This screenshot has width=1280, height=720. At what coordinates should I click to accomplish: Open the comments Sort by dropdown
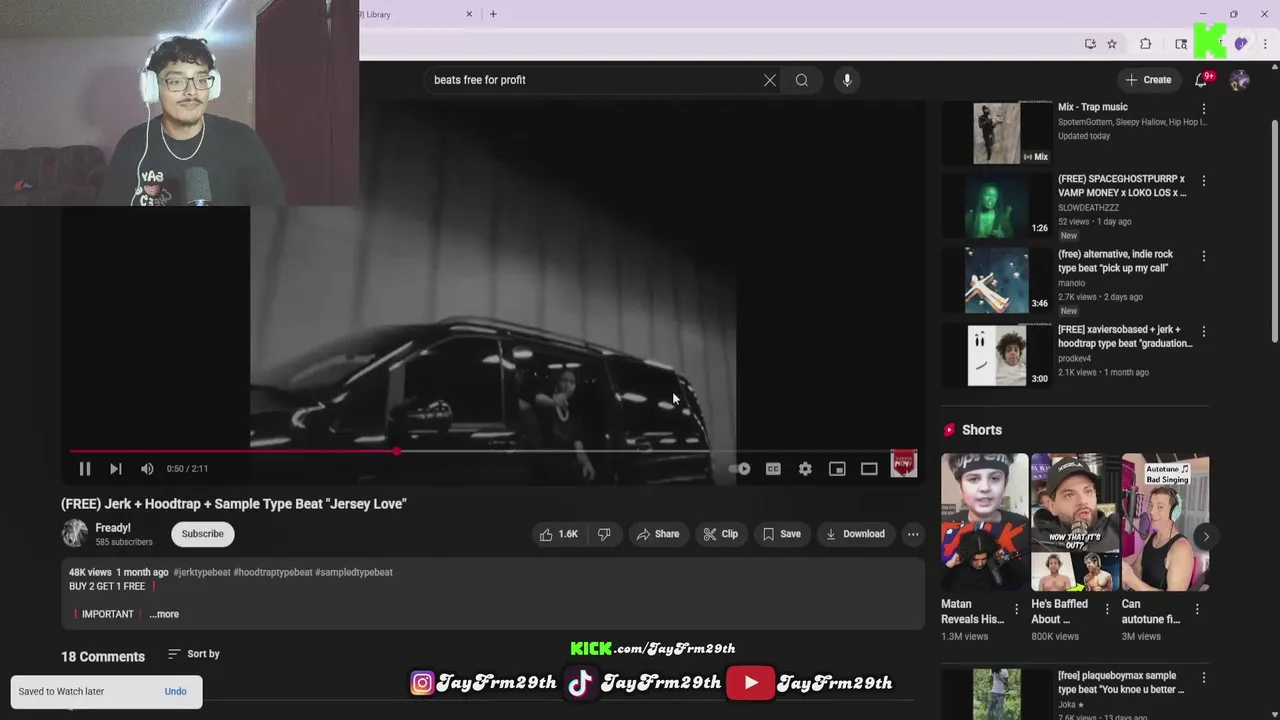194,654
